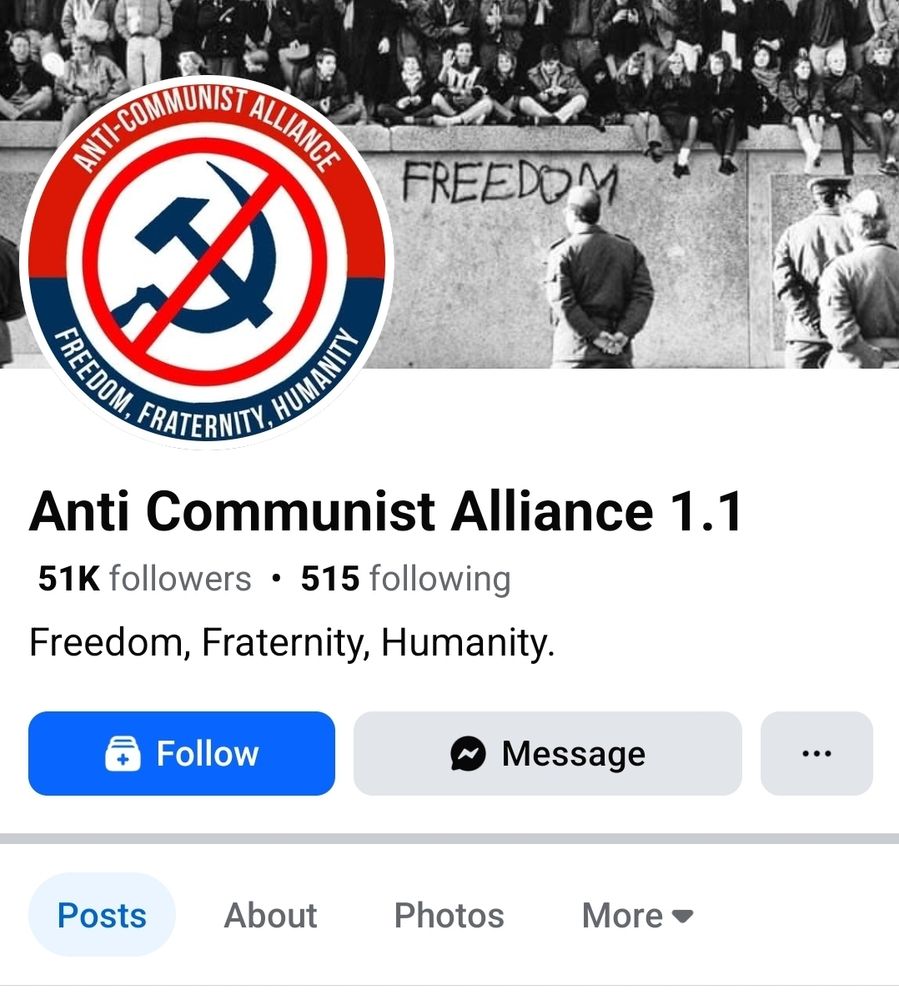
Task: Click the word following beside 515
Action: 440,579
